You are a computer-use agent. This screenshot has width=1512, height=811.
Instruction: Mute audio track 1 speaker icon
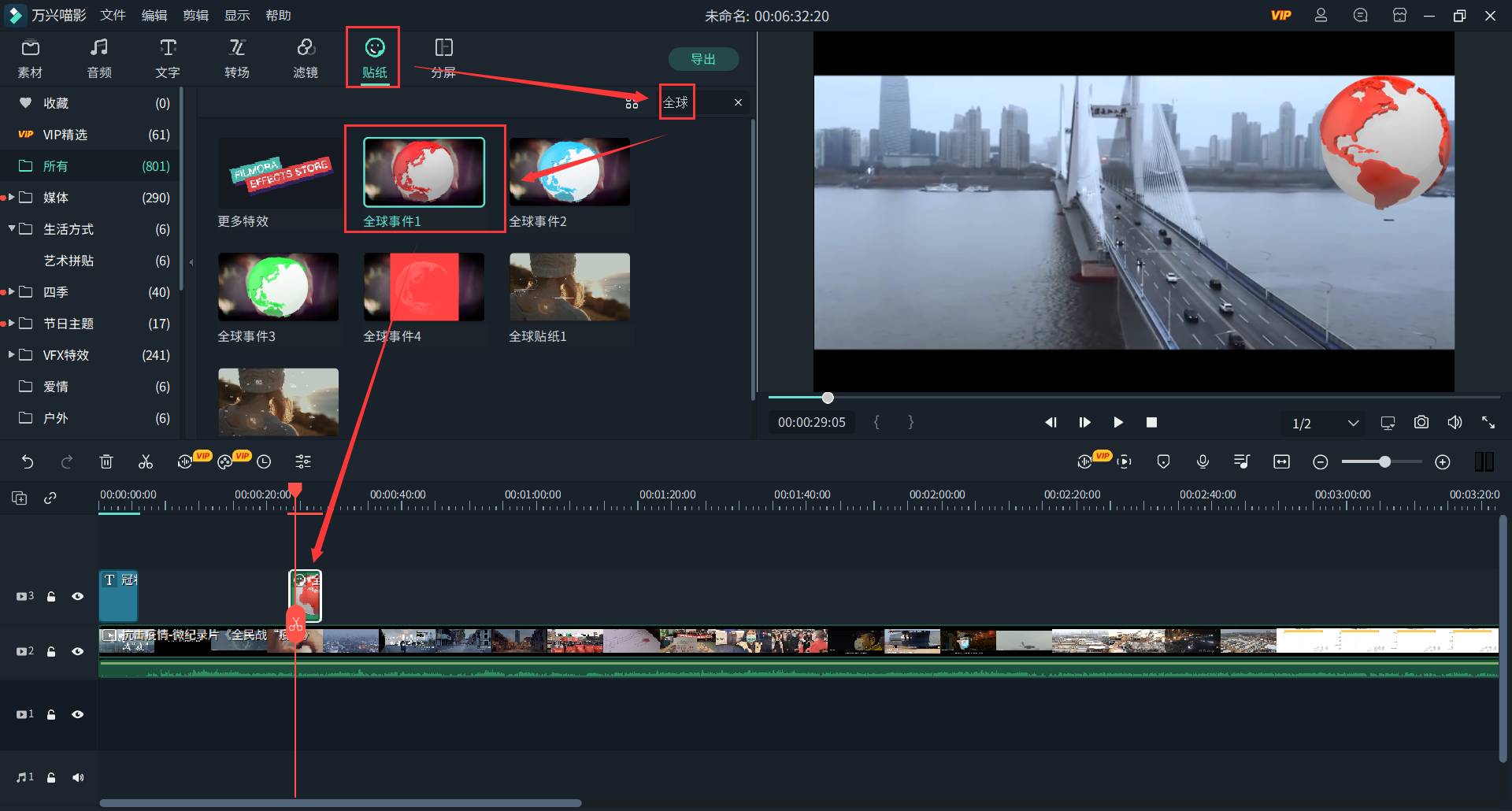point(77,778)
